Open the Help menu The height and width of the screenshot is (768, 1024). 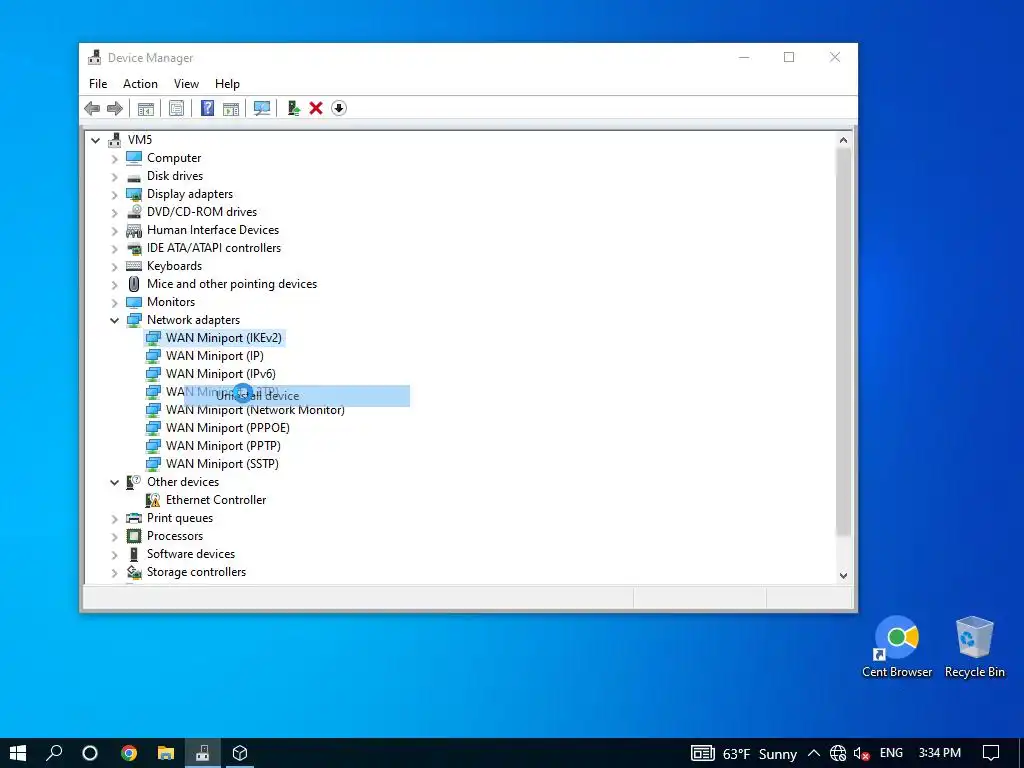pyautogui.click(x=227, y=84)
